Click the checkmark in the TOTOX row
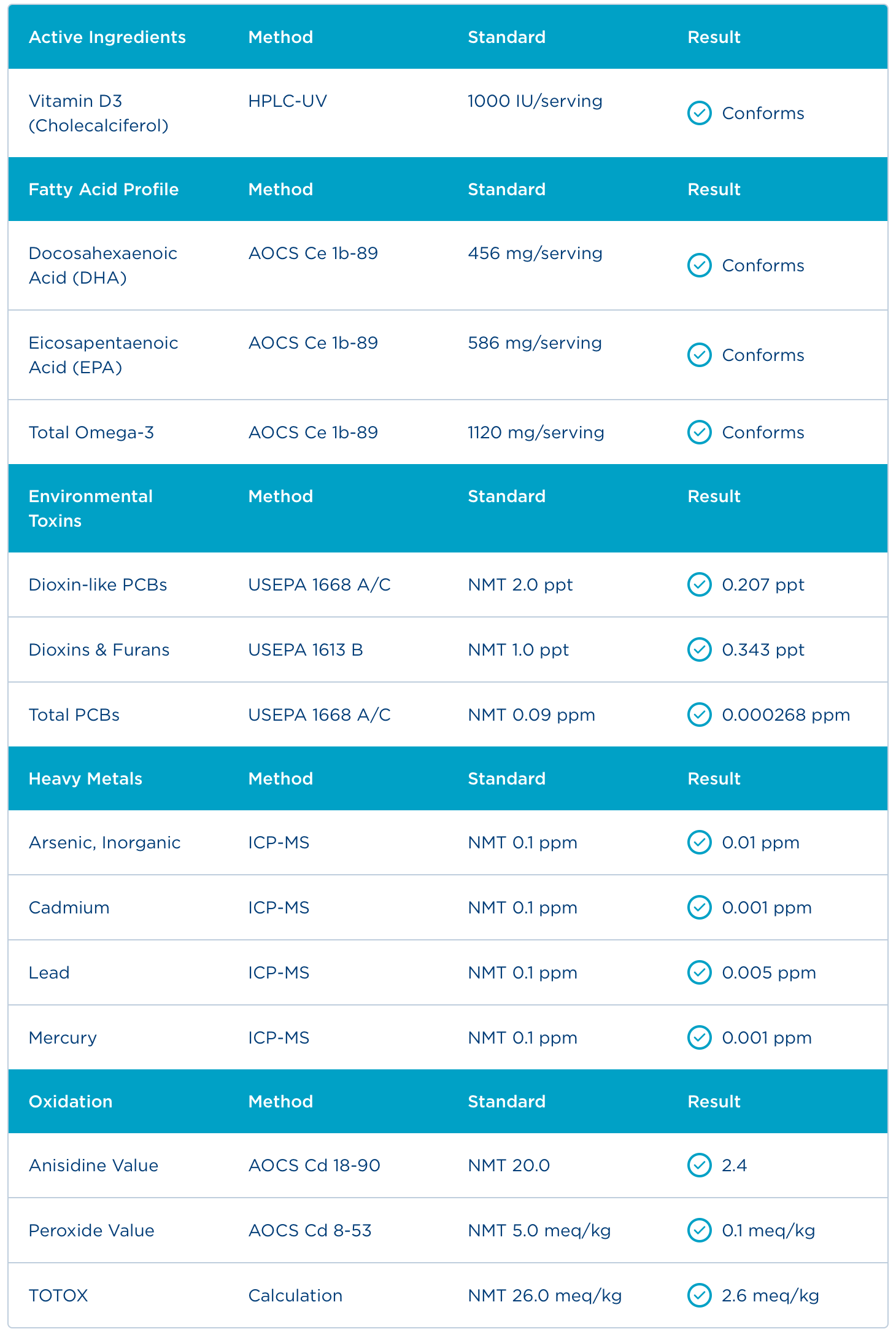The width and height of the screenshot is (896, 1337). (x=699, y=1295)
